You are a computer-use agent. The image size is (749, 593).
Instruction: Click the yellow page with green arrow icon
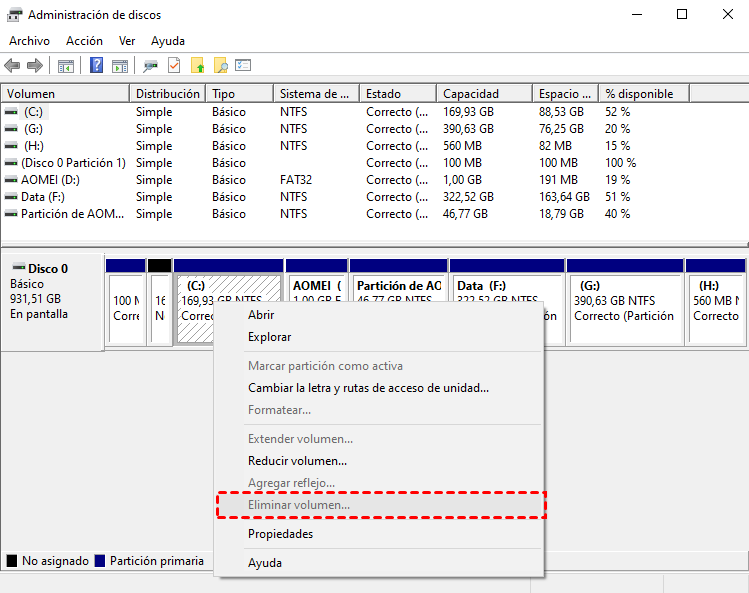198,66
